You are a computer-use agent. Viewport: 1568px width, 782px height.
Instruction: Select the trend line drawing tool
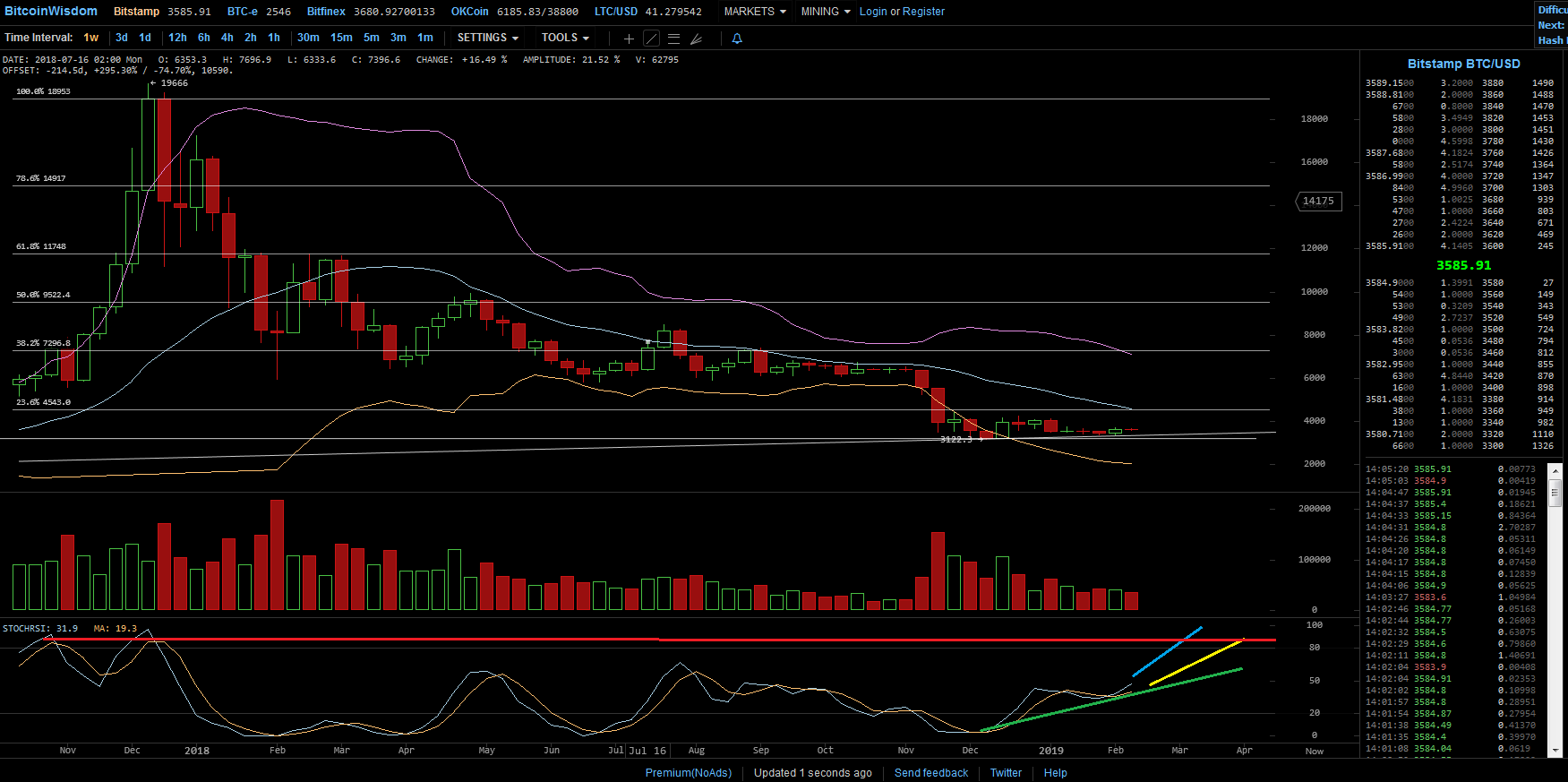coord(651,39)
